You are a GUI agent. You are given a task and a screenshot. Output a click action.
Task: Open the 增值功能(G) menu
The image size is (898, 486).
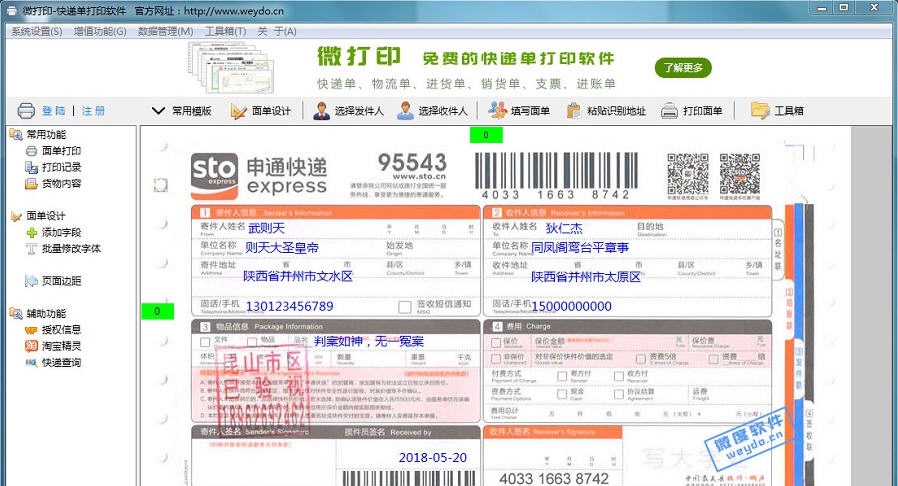(100, 31)
